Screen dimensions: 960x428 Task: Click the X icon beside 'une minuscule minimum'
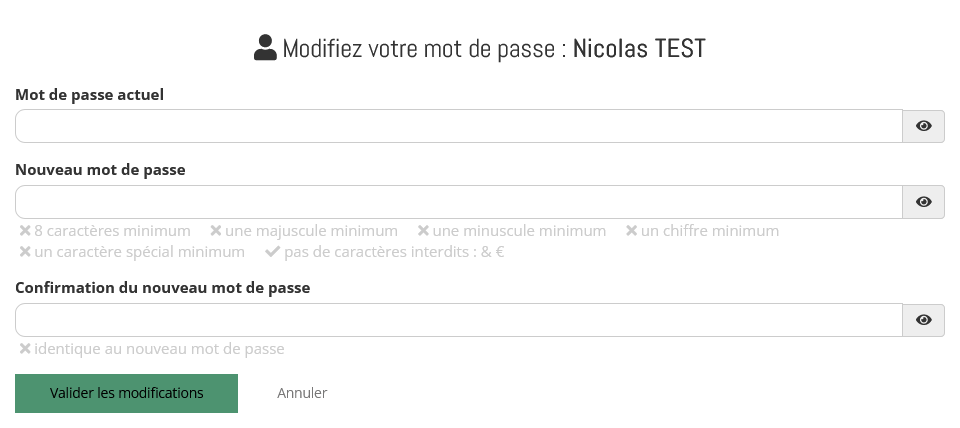pos(423,231)
